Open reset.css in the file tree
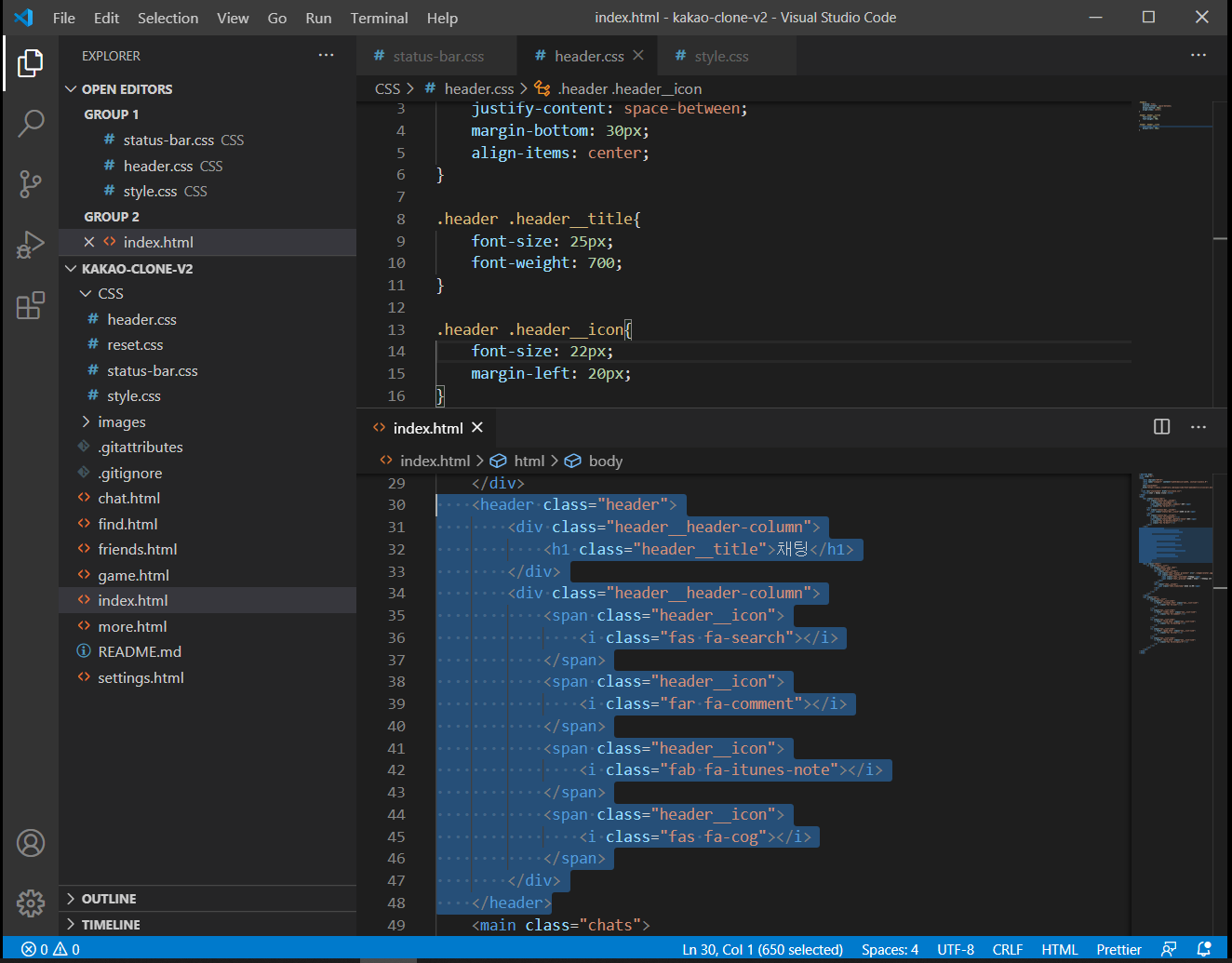The width and height of the screenshot is (1232, 963). (x=135, y=345)
